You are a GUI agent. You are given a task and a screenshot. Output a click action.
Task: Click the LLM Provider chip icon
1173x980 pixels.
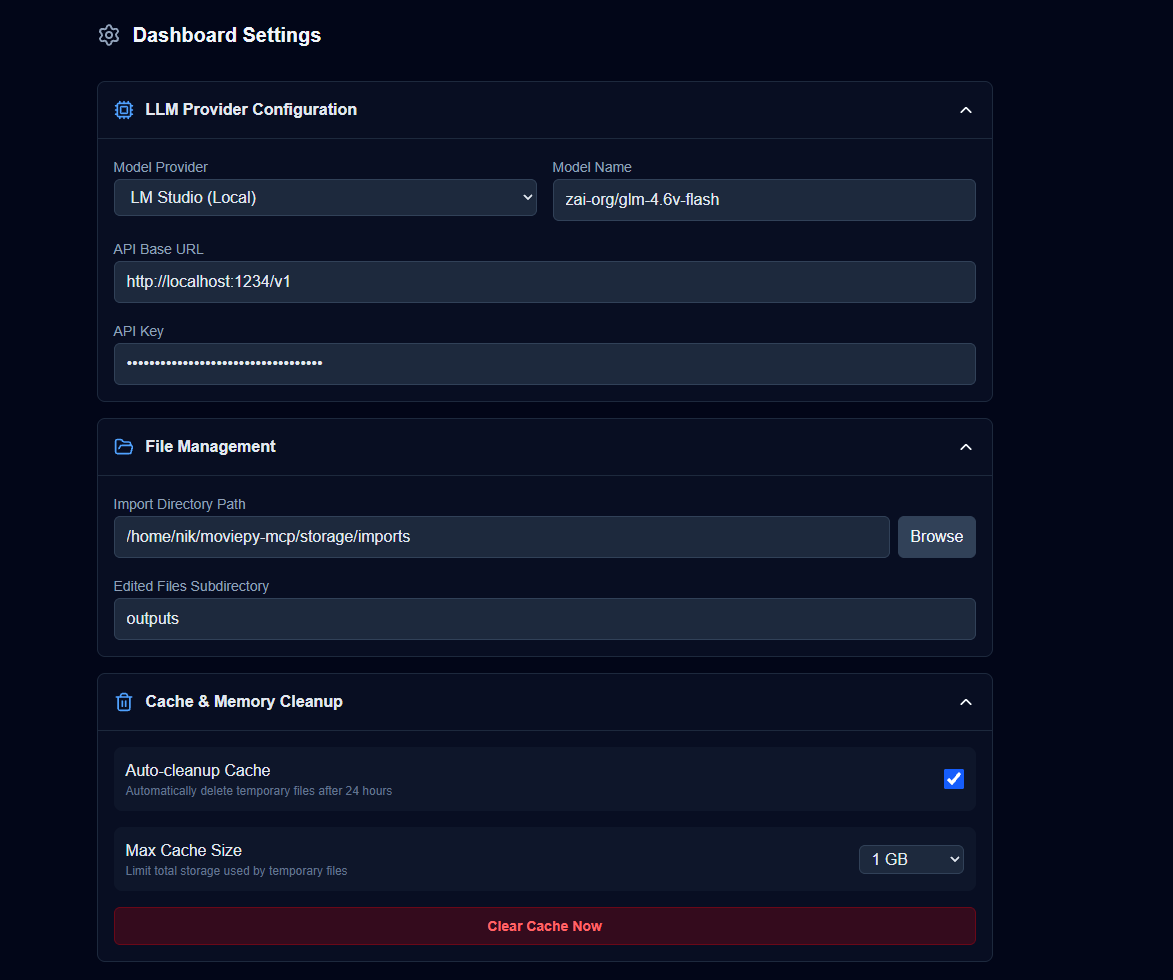pos(124,110)
